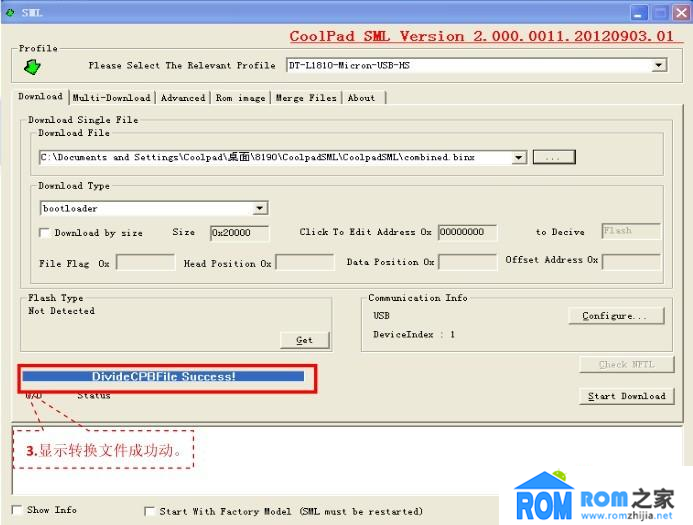Click the browse (...) file button
Viewport: 693px width, 525px height.
pos(554,157)
